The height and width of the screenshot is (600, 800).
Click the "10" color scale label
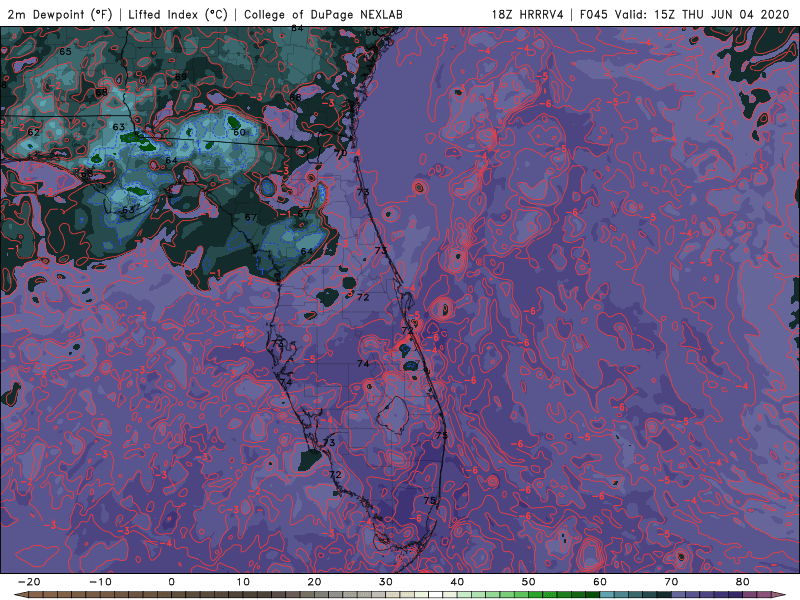coord(243,582)
